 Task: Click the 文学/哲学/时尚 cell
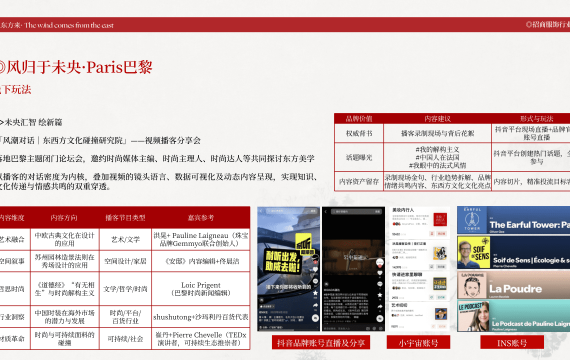(x=125, y=289)
